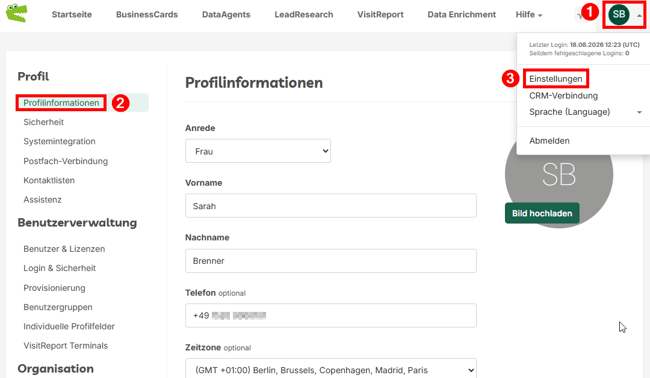Go to the BusinessCards navigation tab
The height and width of the screenshot is (378, 650).
(x=147, y=15)
